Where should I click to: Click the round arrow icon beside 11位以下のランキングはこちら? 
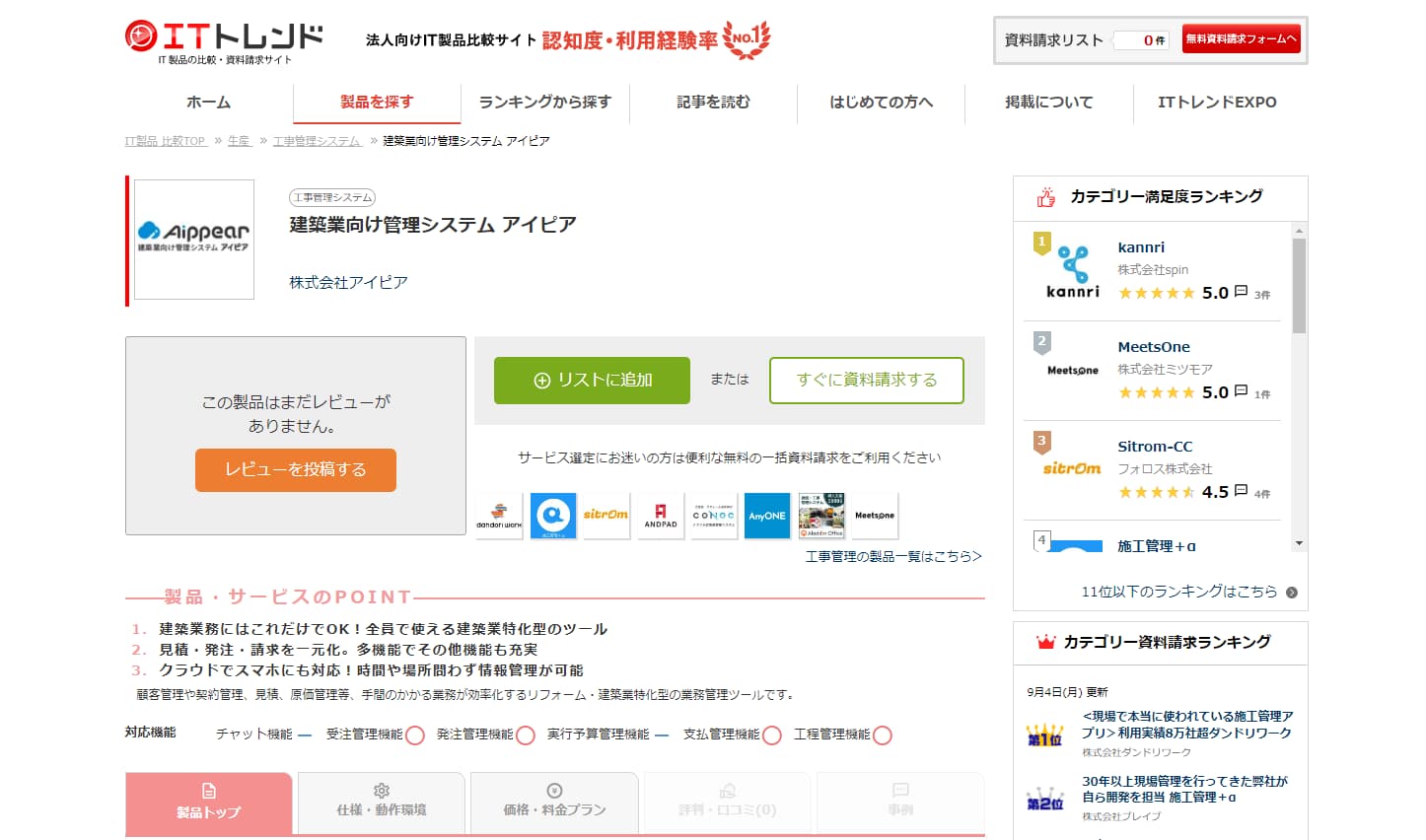pos(1292,593)
